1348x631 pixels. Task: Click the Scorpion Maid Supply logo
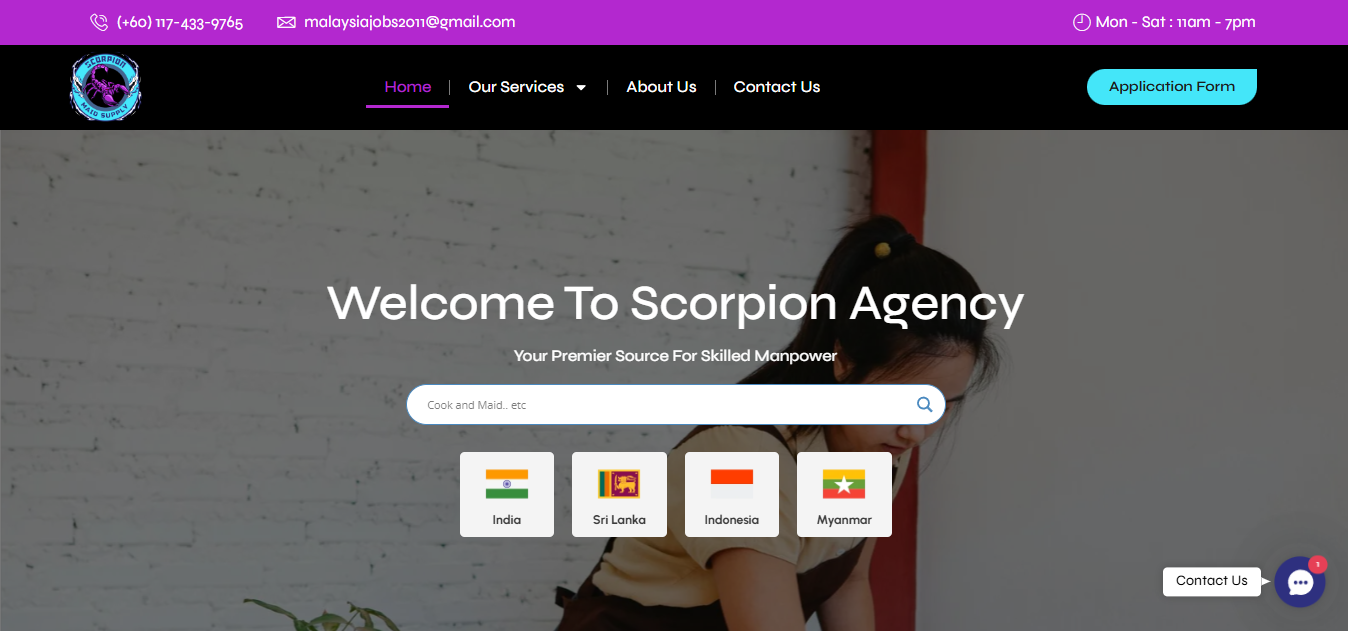point(105,87)
